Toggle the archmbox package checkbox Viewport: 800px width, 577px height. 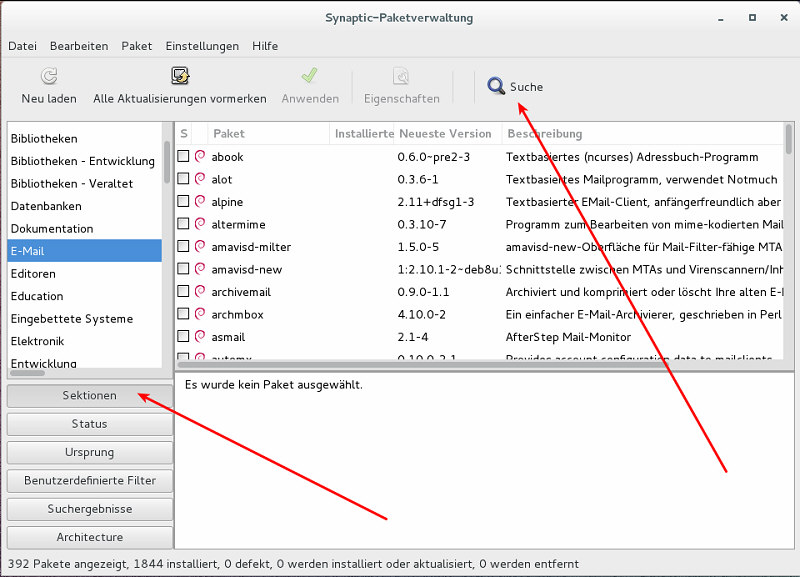(x=183, y=314)
